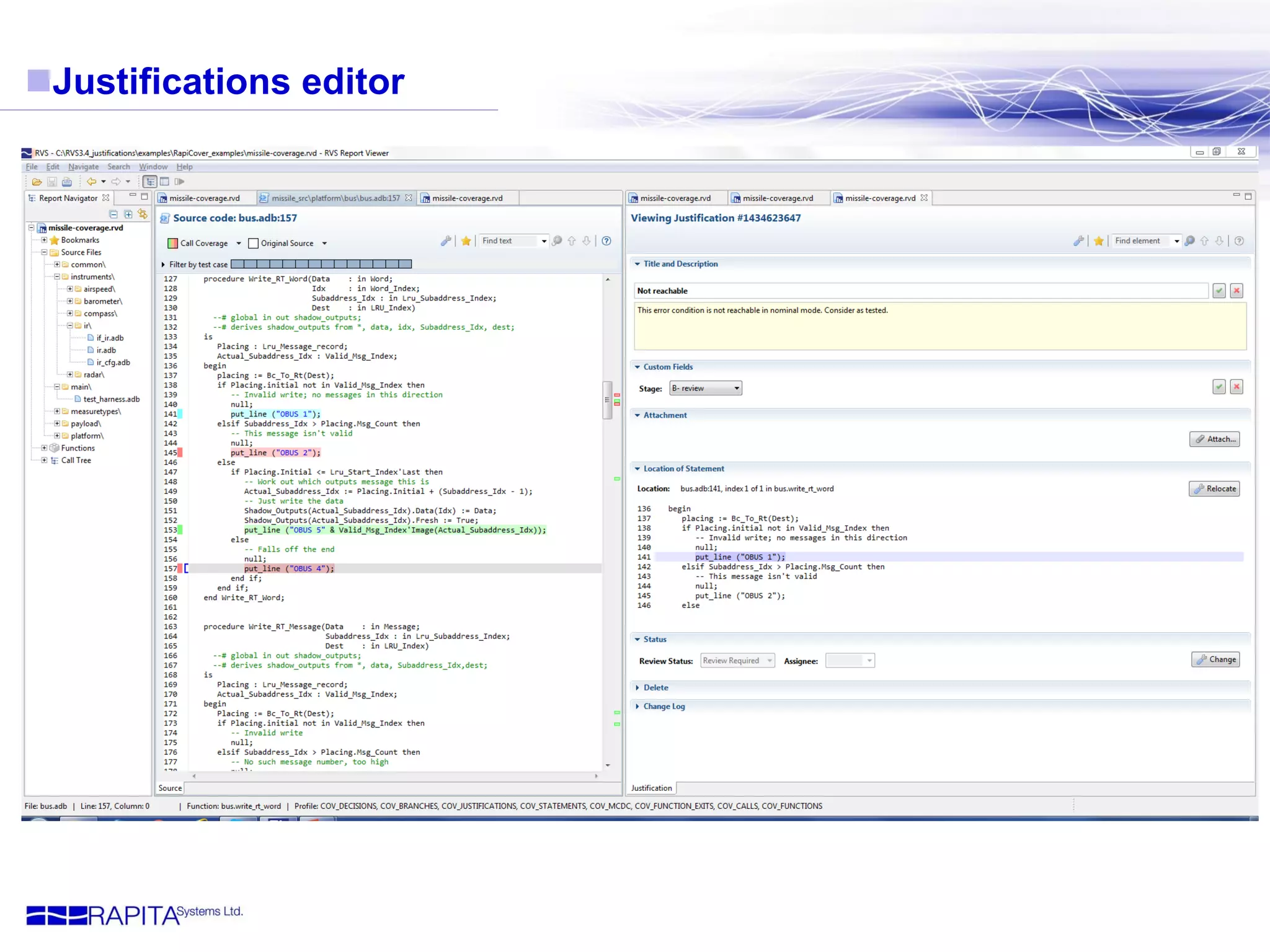The image size is (1270, 952).
Task: Click search magnifier beside Find element
Action: (1189, 241)
